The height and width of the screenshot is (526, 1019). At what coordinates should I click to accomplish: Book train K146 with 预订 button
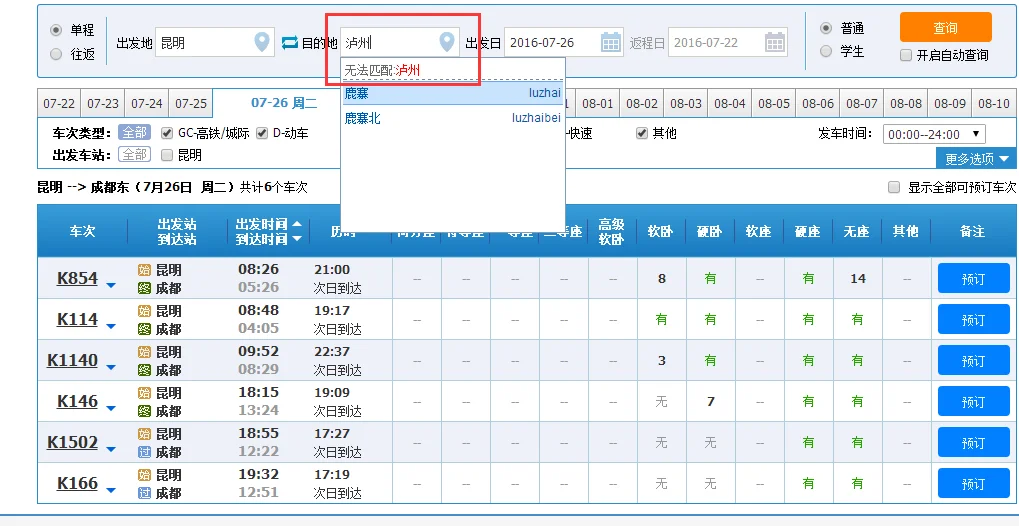pyautogui.click(x=973, y=402)
